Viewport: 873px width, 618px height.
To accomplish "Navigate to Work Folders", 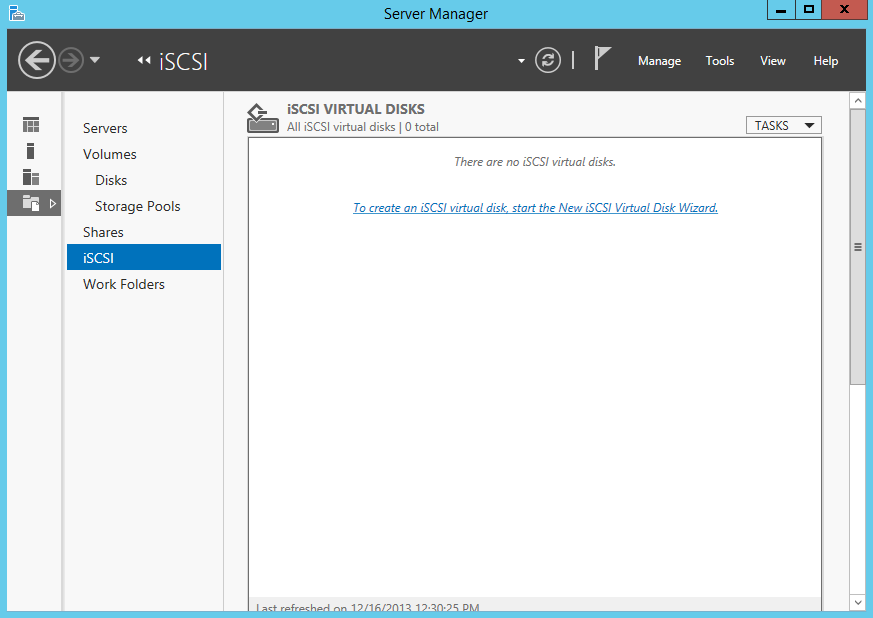I will 124,284.
